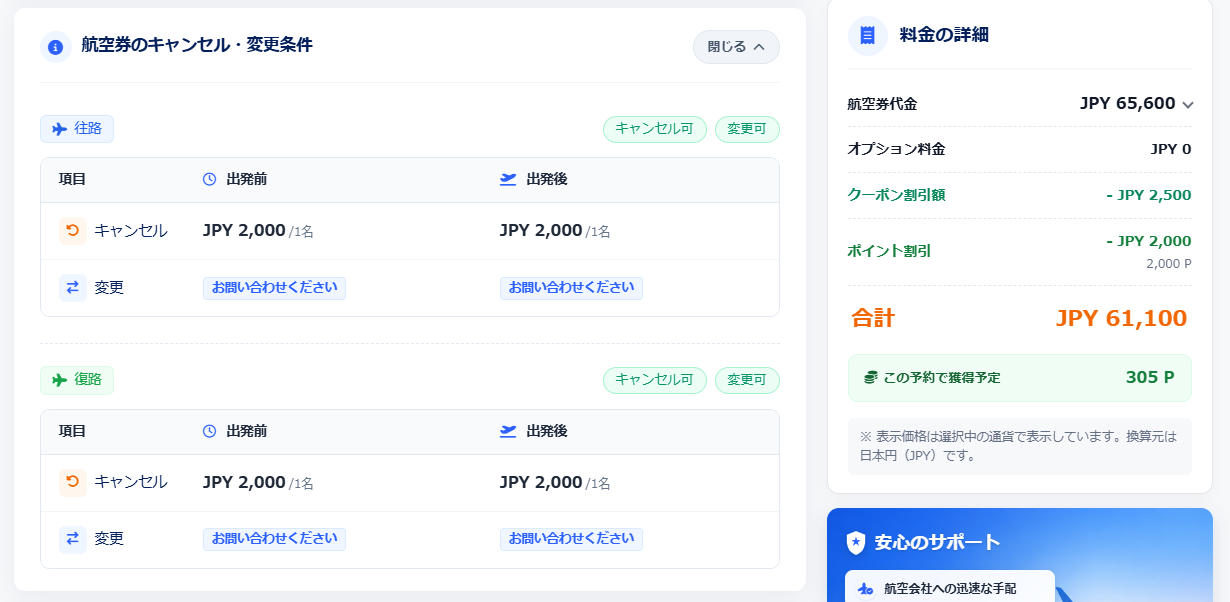Click the clock icon beside 出発前 in 往路 table

(209, 179)
